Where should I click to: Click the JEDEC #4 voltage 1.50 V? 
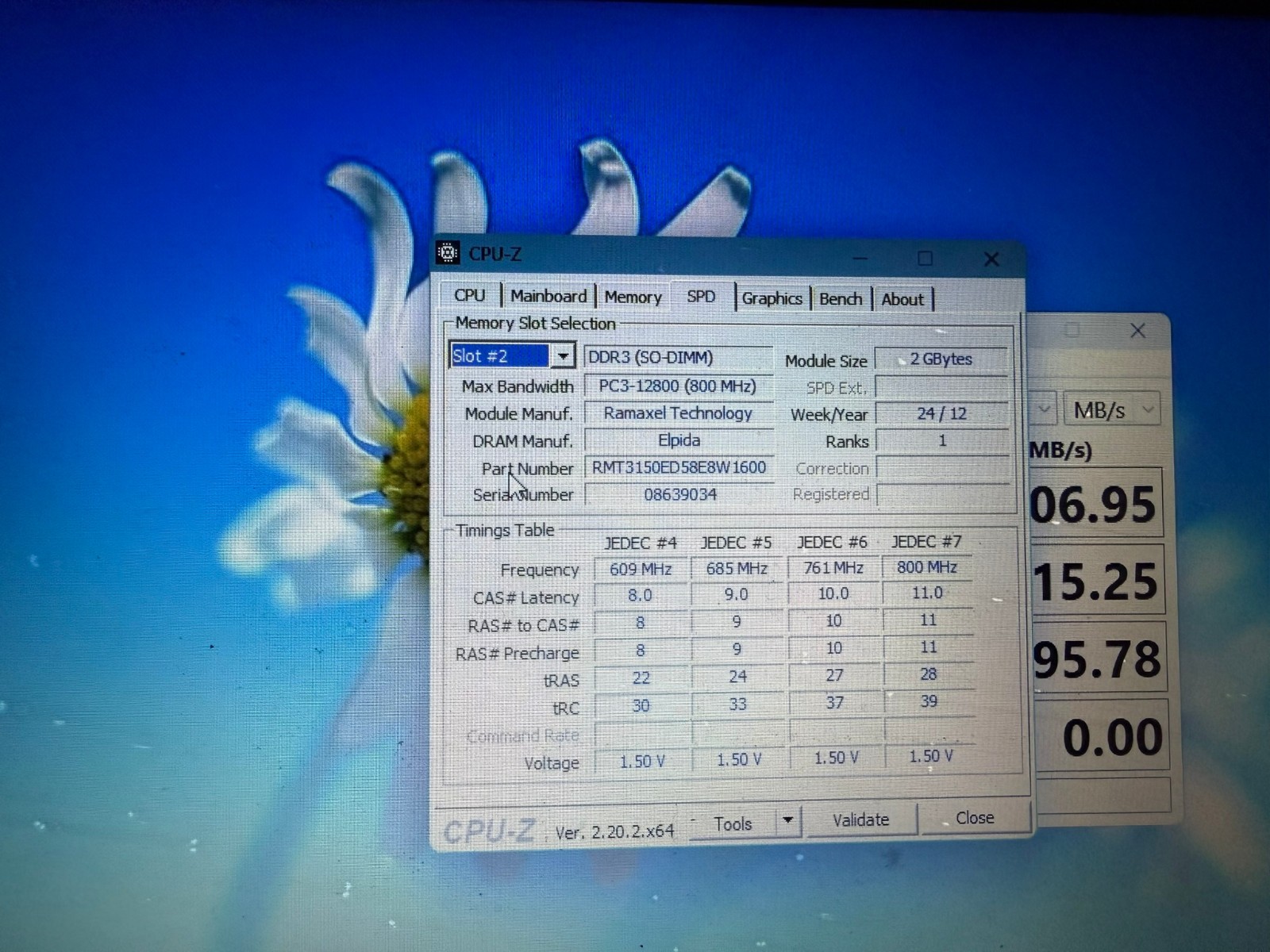tap(642, 762)
